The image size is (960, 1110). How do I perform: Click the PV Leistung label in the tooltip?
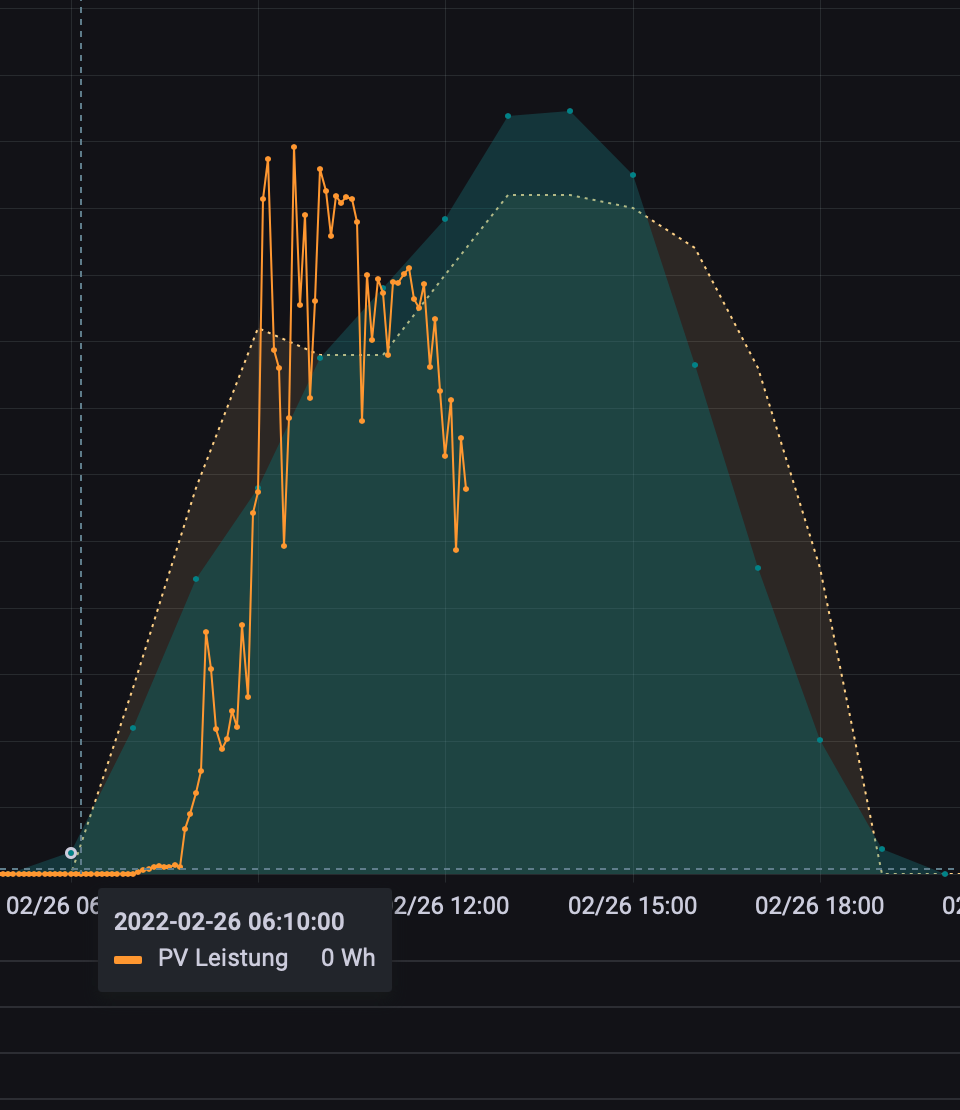[x=222, y=958]
